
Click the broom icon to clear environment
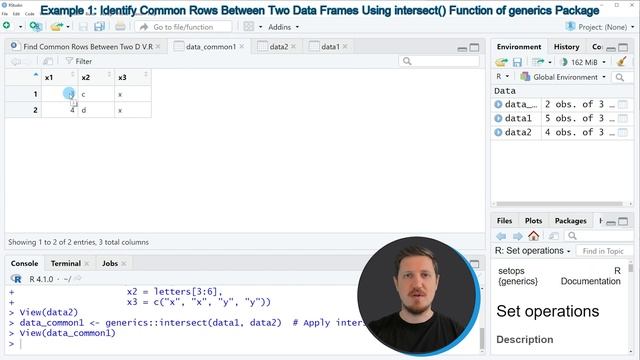click(622, 62)
